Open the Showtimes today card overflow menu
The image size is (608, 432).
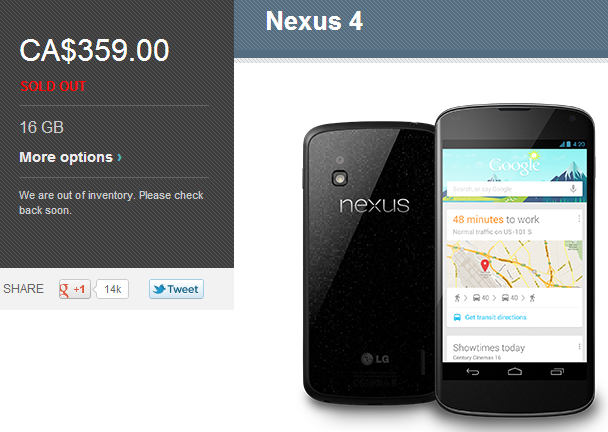tap(579, 346)
